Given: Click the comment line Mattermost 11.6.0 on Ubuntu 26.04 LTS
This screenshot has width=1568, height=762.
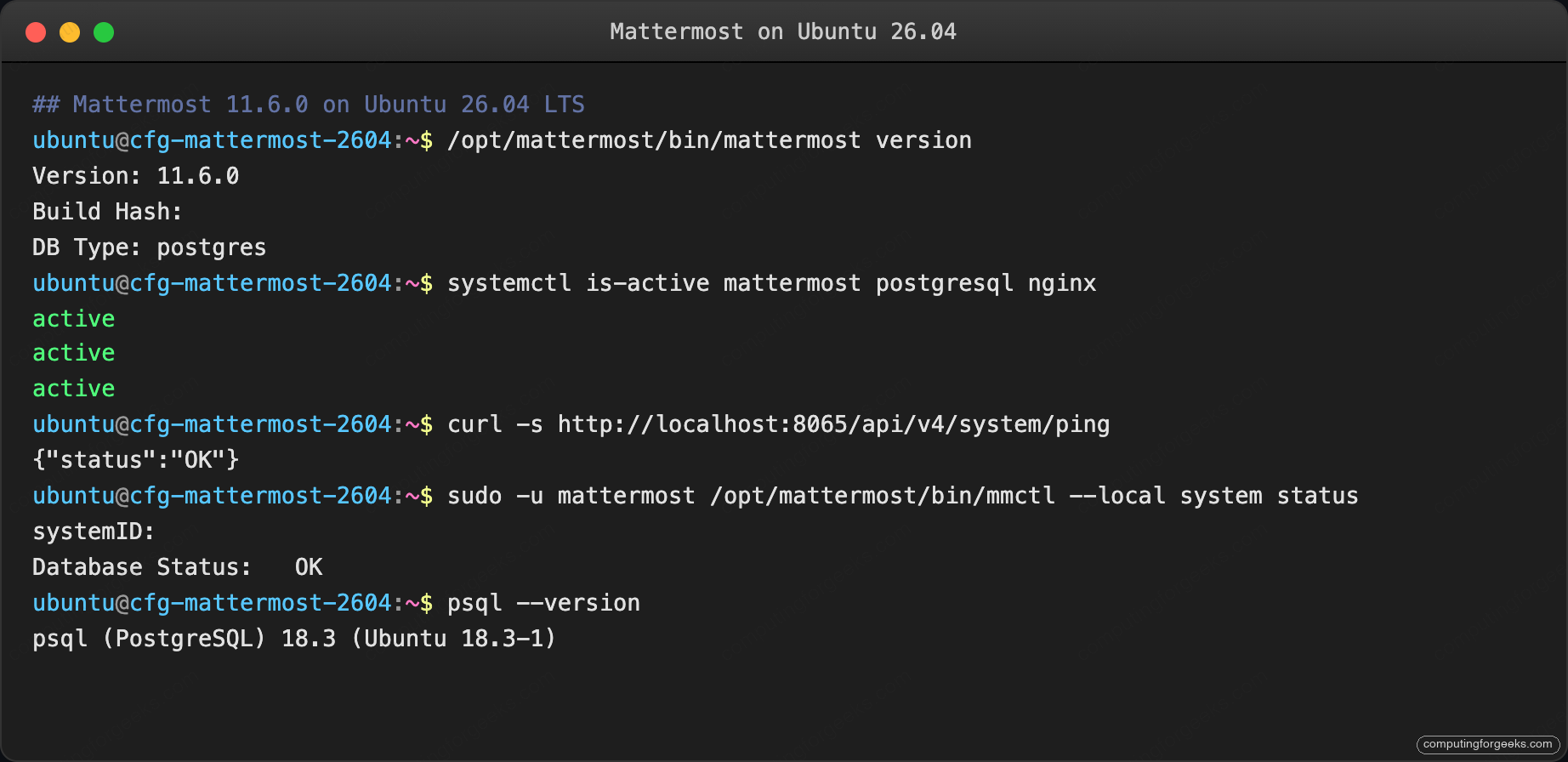Looking at the screenshot, I should [309, 105].
